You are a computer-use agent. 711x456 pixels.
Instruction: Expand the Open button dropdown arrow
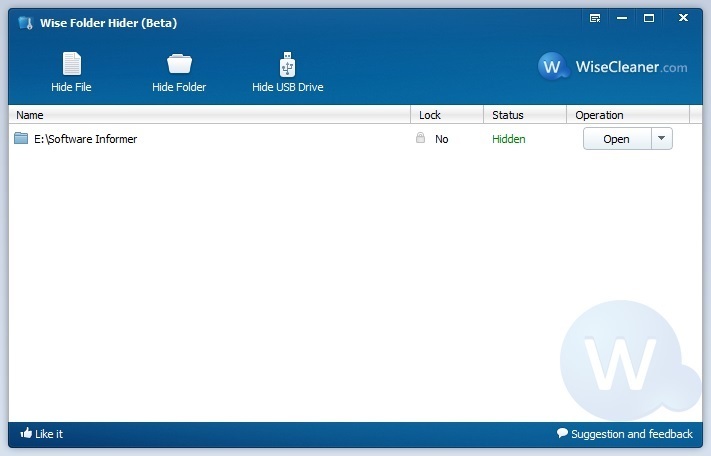(662, 139)
